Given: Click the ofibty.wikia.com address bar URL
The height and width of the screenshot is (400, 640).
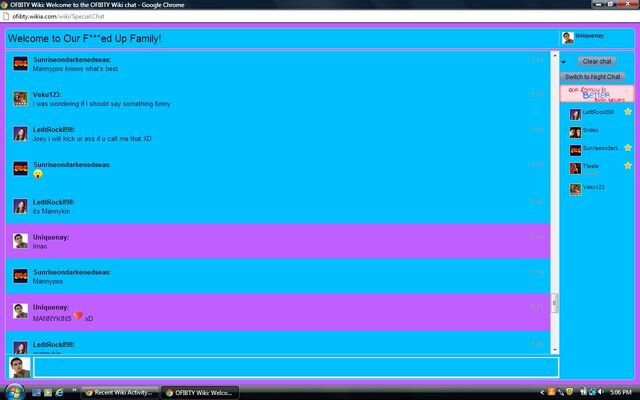Looking at the screenshot, I should click(x=58, y=16).
